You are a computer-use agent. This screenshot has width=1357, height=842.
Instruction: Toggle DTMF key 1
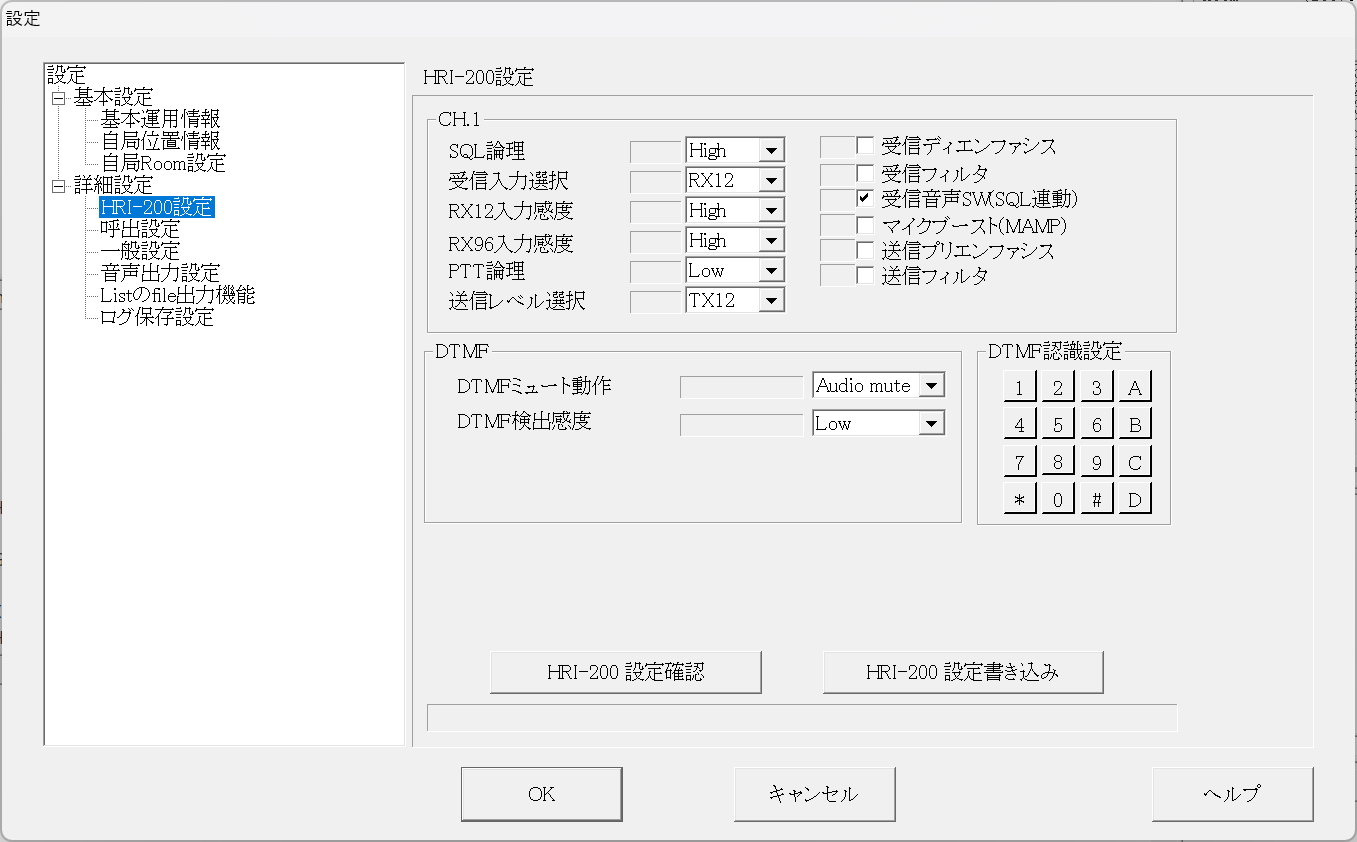(x=1019, y=387)
